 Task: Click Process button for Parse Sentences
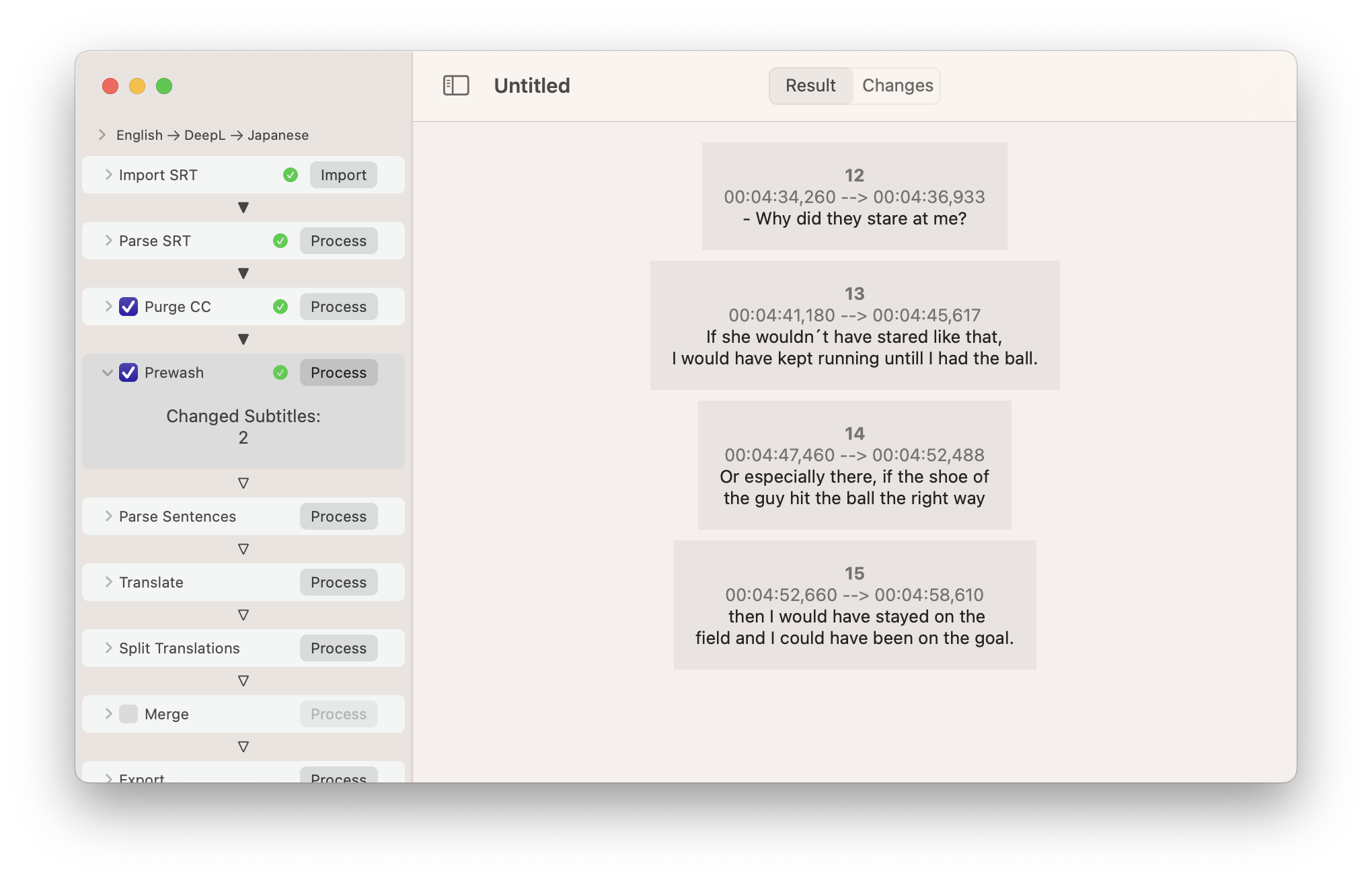[338, 516]
